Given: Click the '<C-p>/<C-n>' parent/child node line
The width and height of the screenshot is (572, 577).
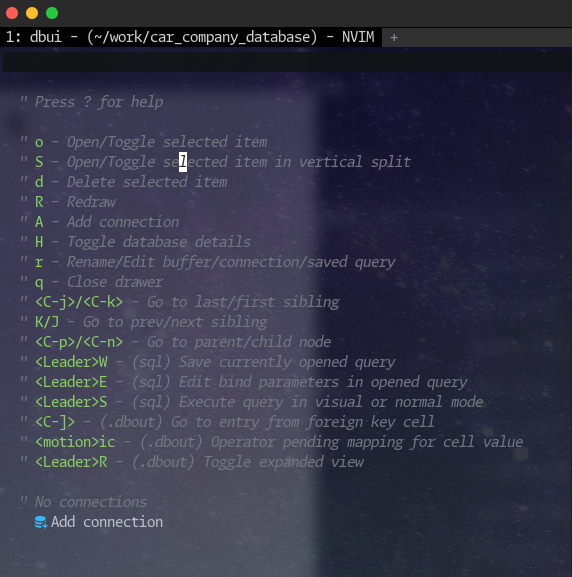Looking at the screenshot, I should (176, 342).
